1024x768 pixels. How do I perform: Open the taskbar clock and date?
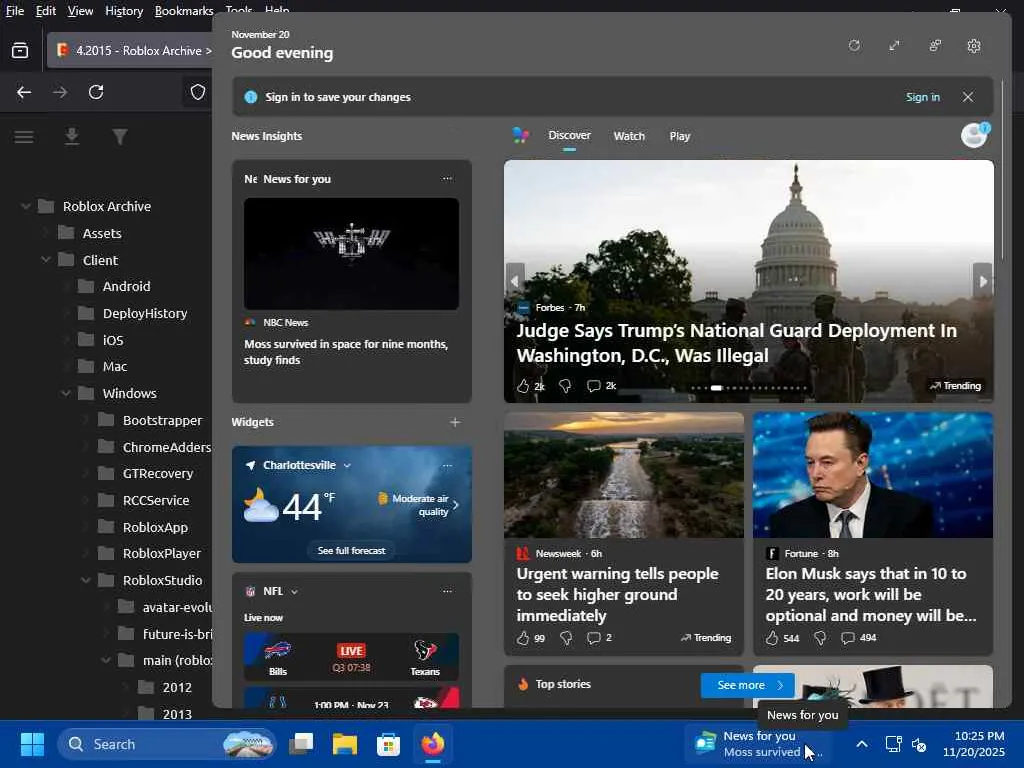coord(974,744)
